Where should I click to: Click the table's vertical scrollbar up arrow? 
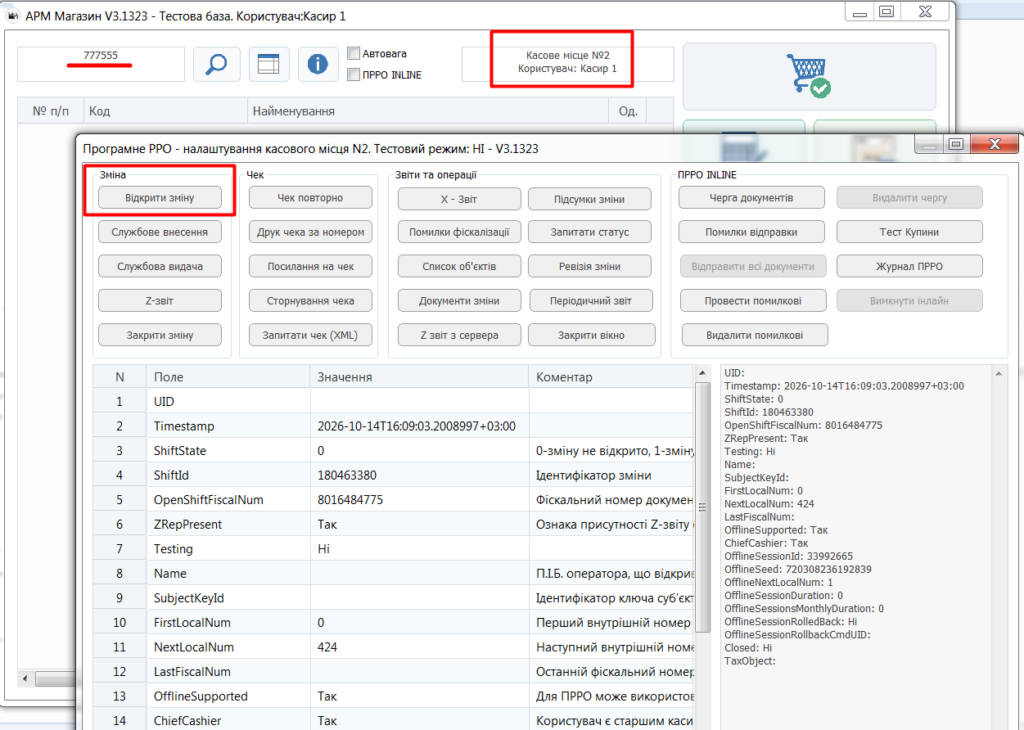pyautogui.click(x=703, y=373)
